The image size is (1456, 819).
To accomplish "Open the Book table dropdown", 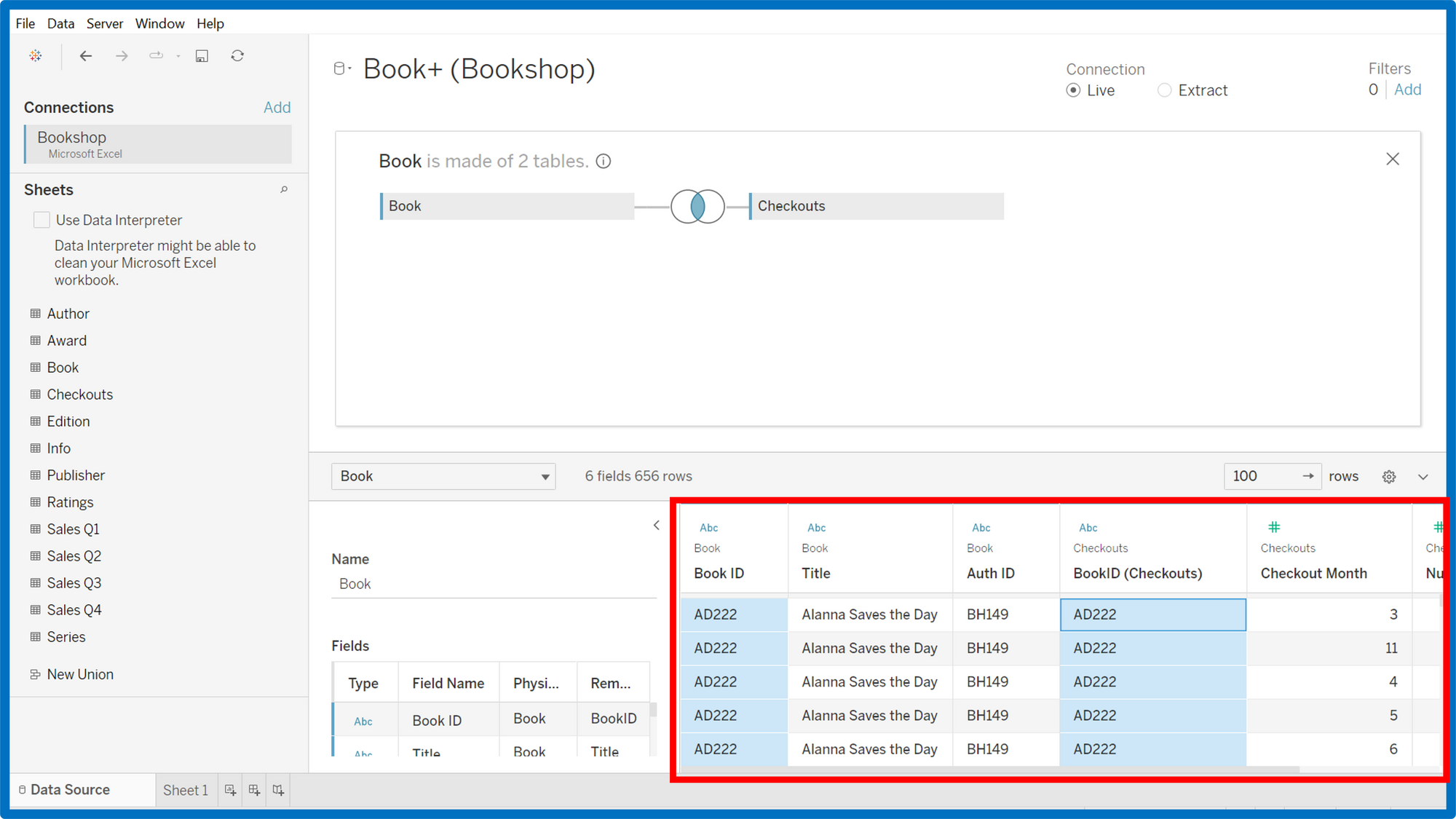I will pos(443,476).
